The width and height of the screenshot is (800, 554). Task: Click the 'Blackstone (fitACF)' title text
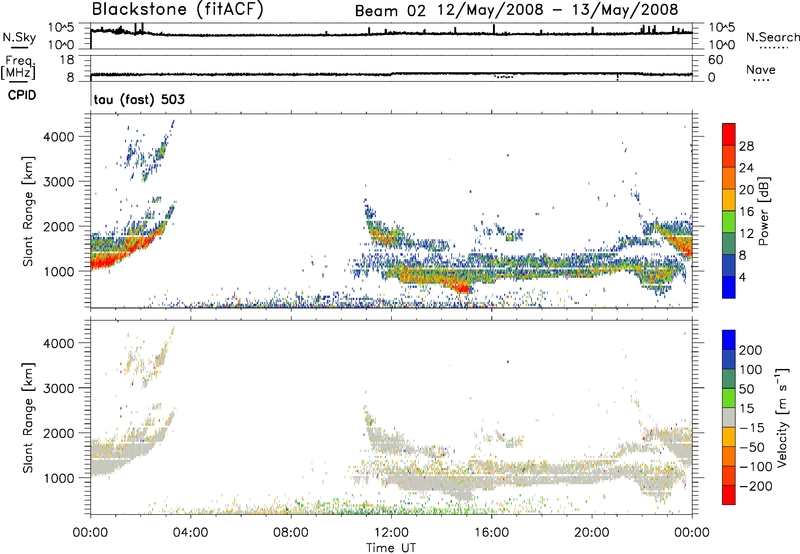coord(178,10)
